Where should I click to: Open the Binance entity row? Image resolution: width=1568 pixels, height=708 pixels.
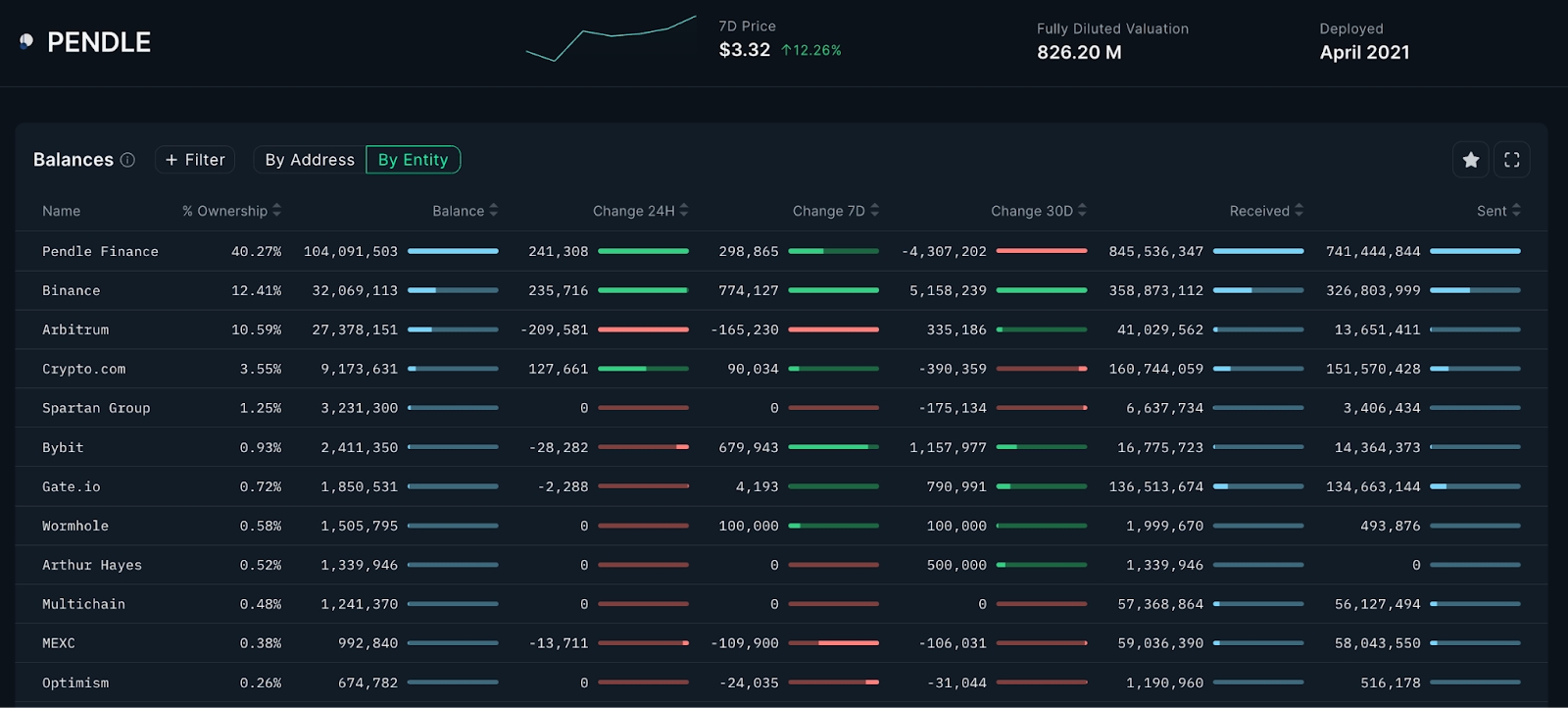point(72,291)
